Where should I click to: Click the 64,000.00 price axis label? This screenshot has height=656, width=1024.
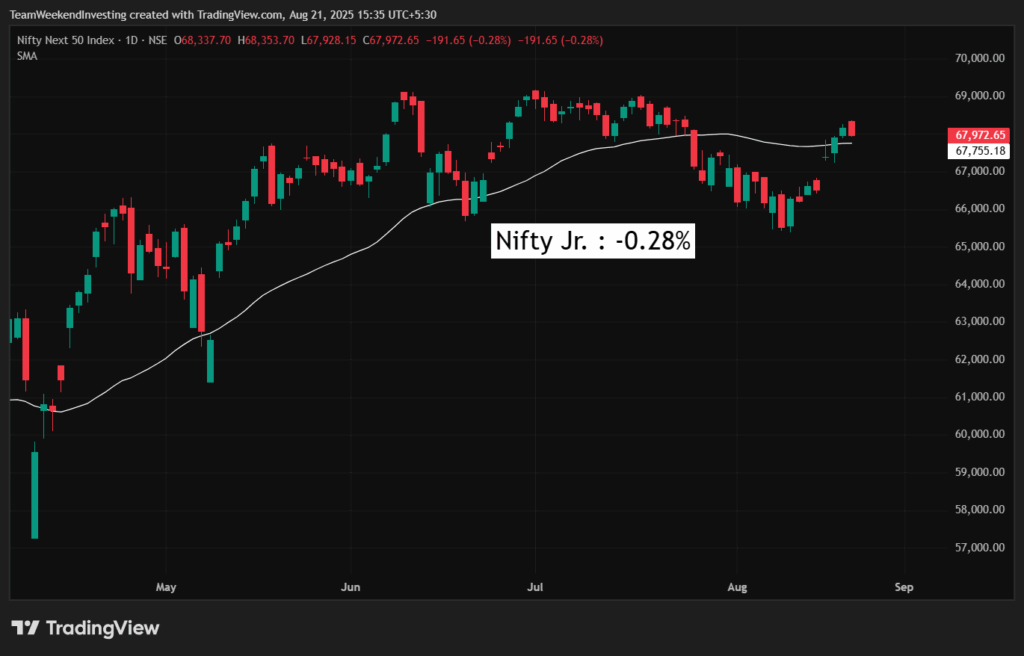(980, 284)
